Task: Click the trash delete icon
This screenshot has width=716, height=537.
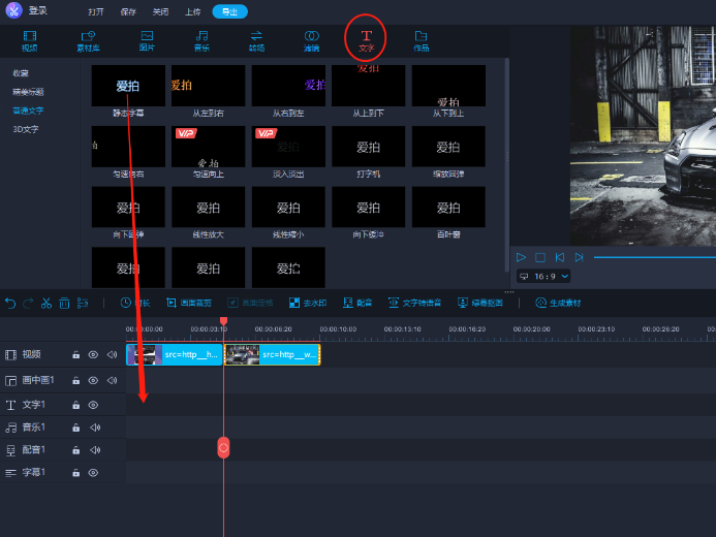Action: pos(64,303)
